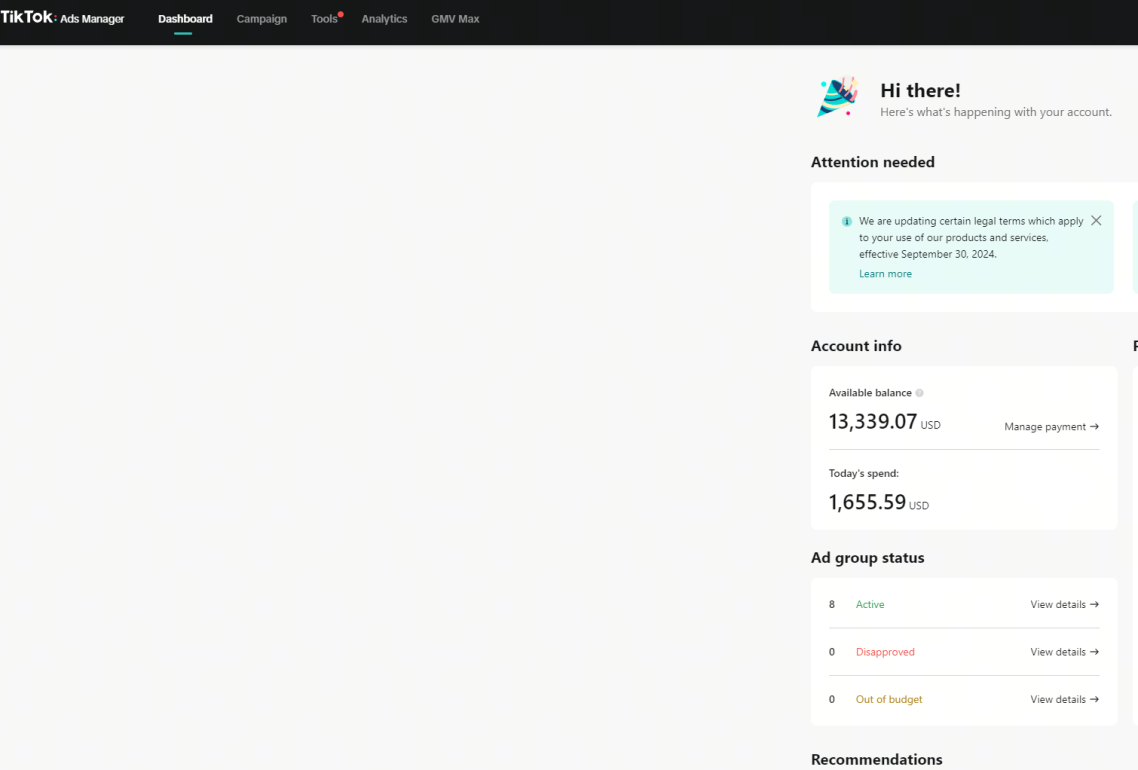Click the green Active status label
The width and height of the screenshot is (1138, 770).
[x=870, y=605]
